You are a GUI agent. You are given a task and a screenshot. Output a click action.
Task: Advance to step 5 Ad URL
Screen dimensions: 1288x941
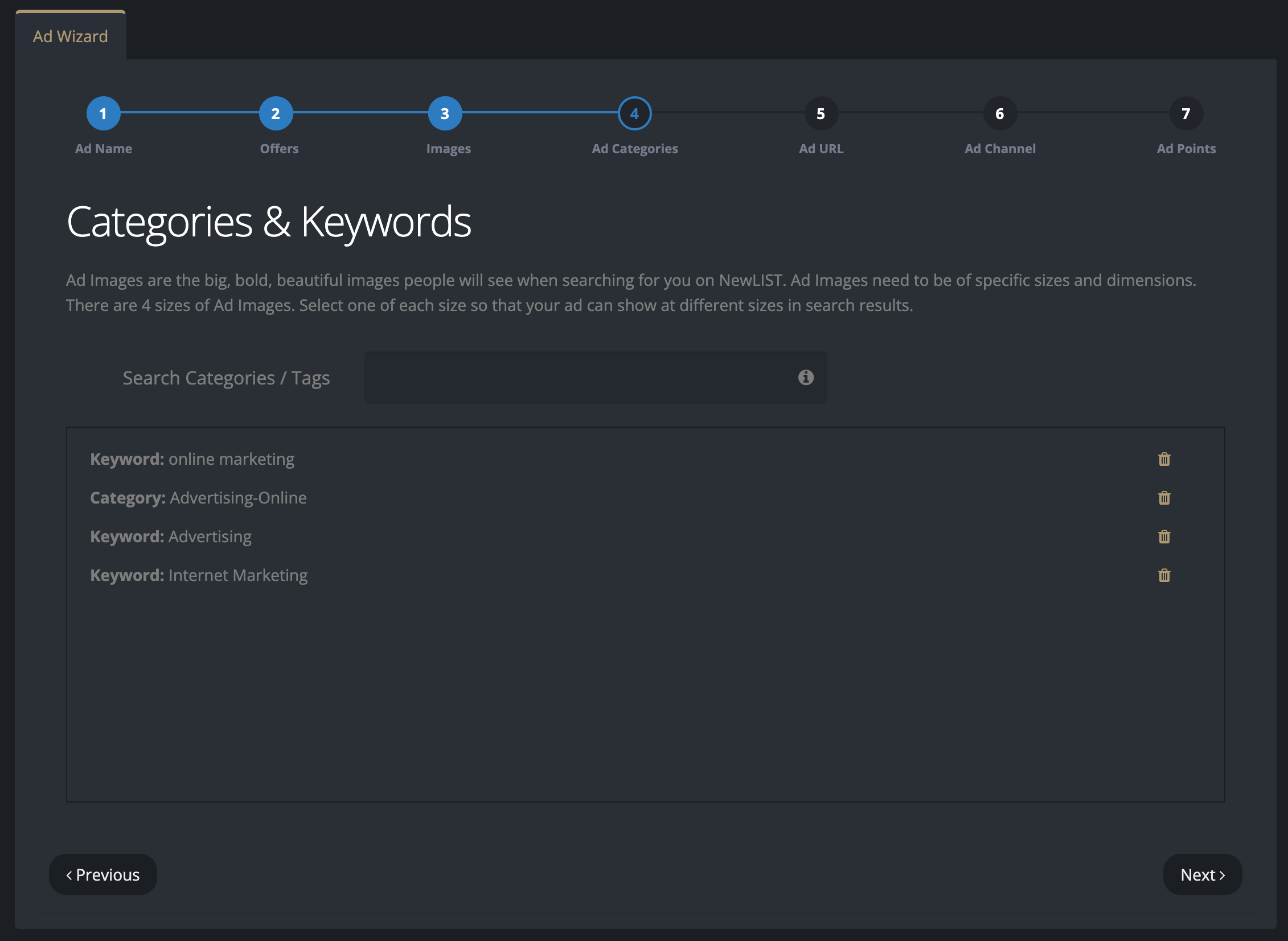[x=821, y=113]
